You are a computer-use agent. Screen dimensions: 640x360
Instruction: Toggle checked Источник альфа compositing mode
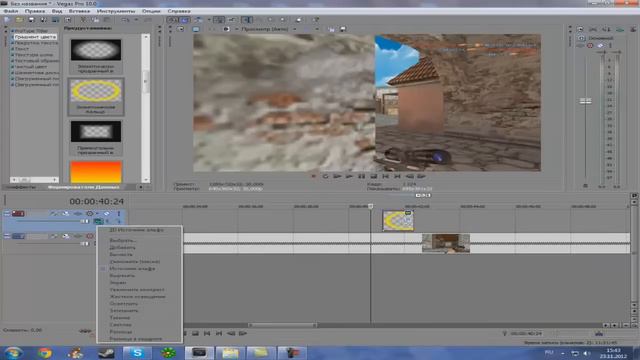tap(132, 269)
